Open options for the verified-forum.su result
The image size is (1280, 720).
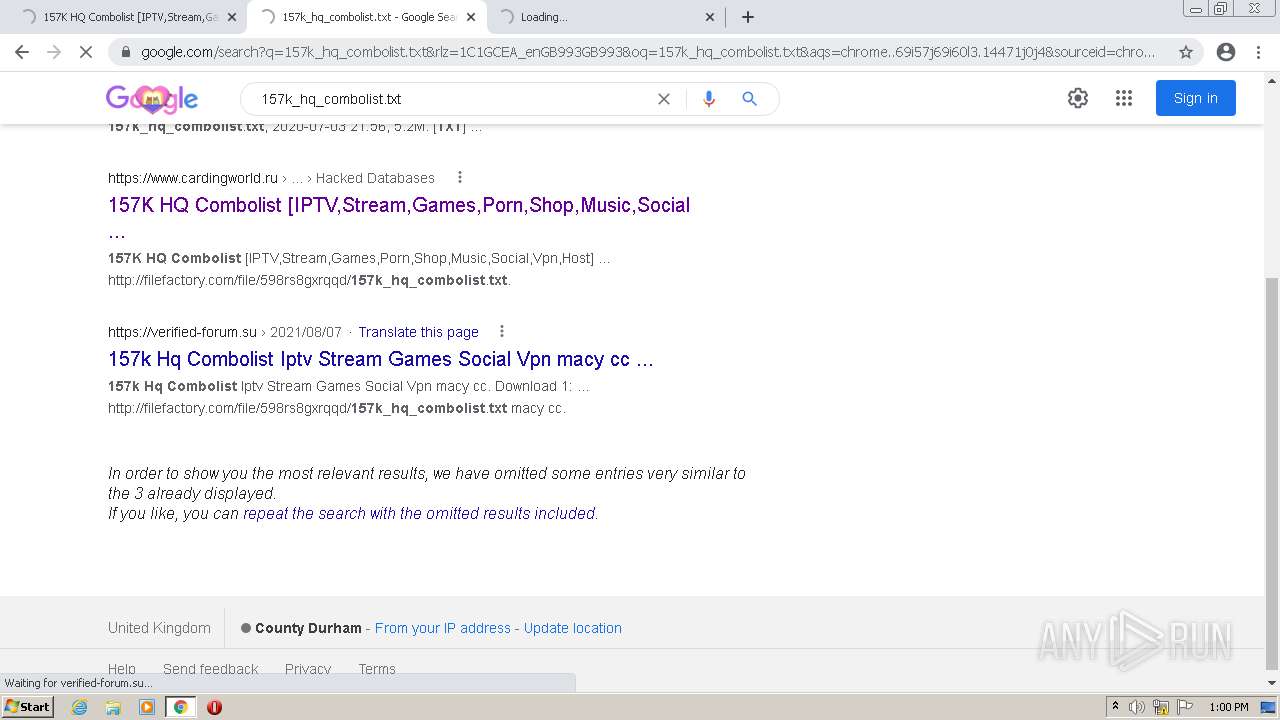click(502, 332)
